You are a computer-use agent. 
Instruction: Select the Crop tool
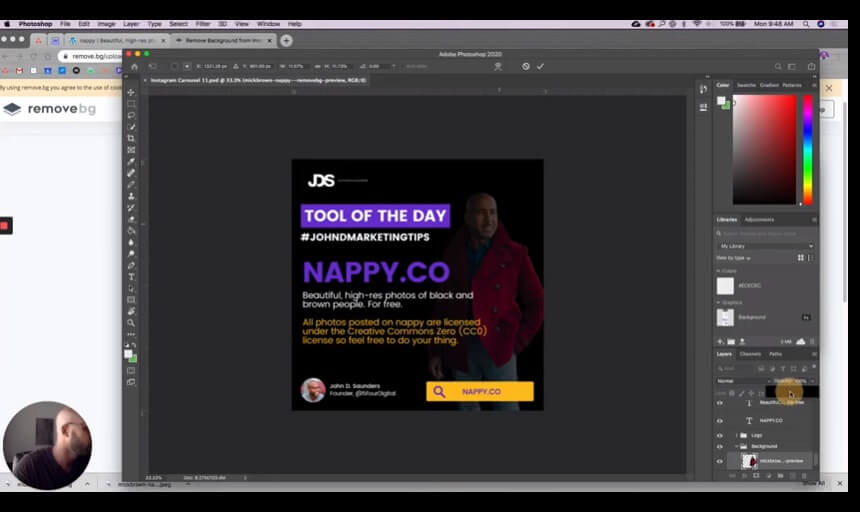tap(131, 138)
